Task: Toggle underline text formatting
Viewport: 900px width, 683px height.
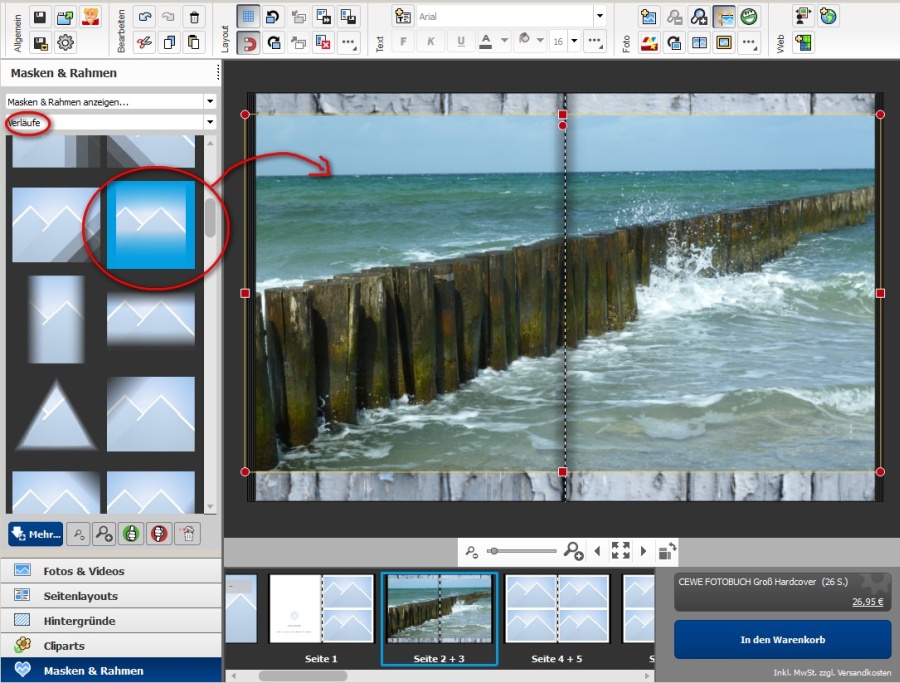Action: [460, 42]
